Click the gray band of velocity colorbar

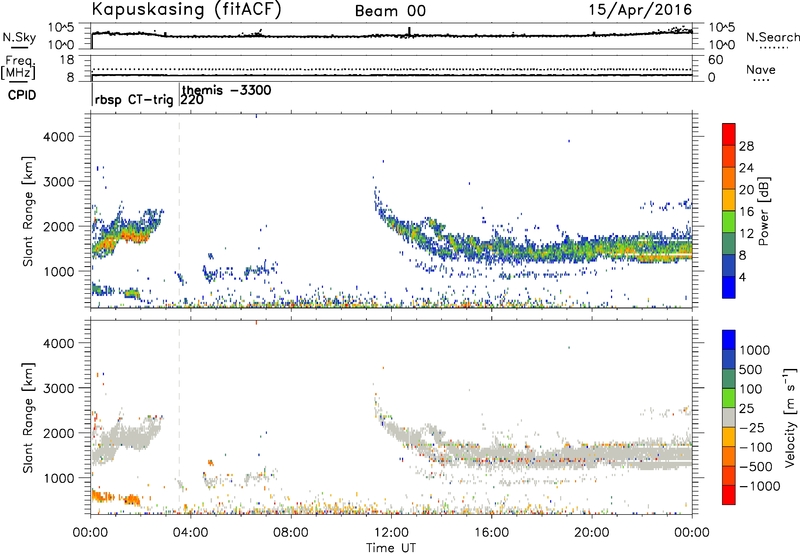(729, 418)
